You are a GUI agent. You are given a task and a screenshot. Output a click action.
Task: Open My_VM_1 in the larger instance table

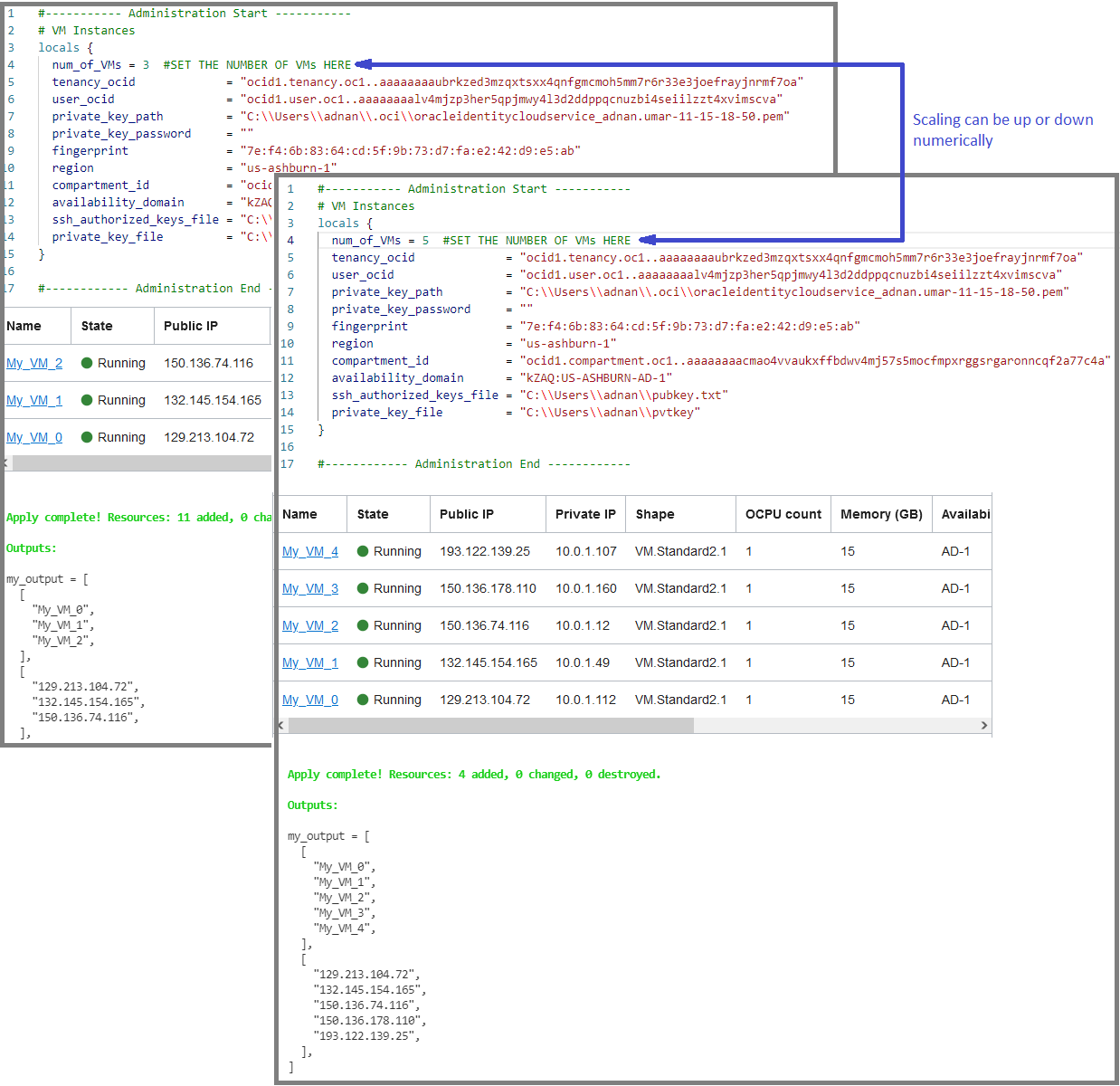click(310, 662)
